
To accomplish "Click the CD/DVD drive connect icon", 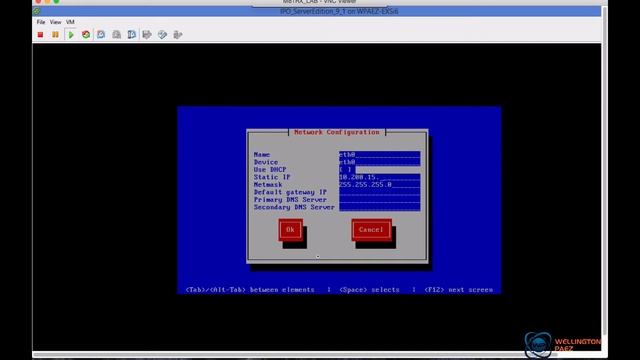I will (x=162, y=35).
